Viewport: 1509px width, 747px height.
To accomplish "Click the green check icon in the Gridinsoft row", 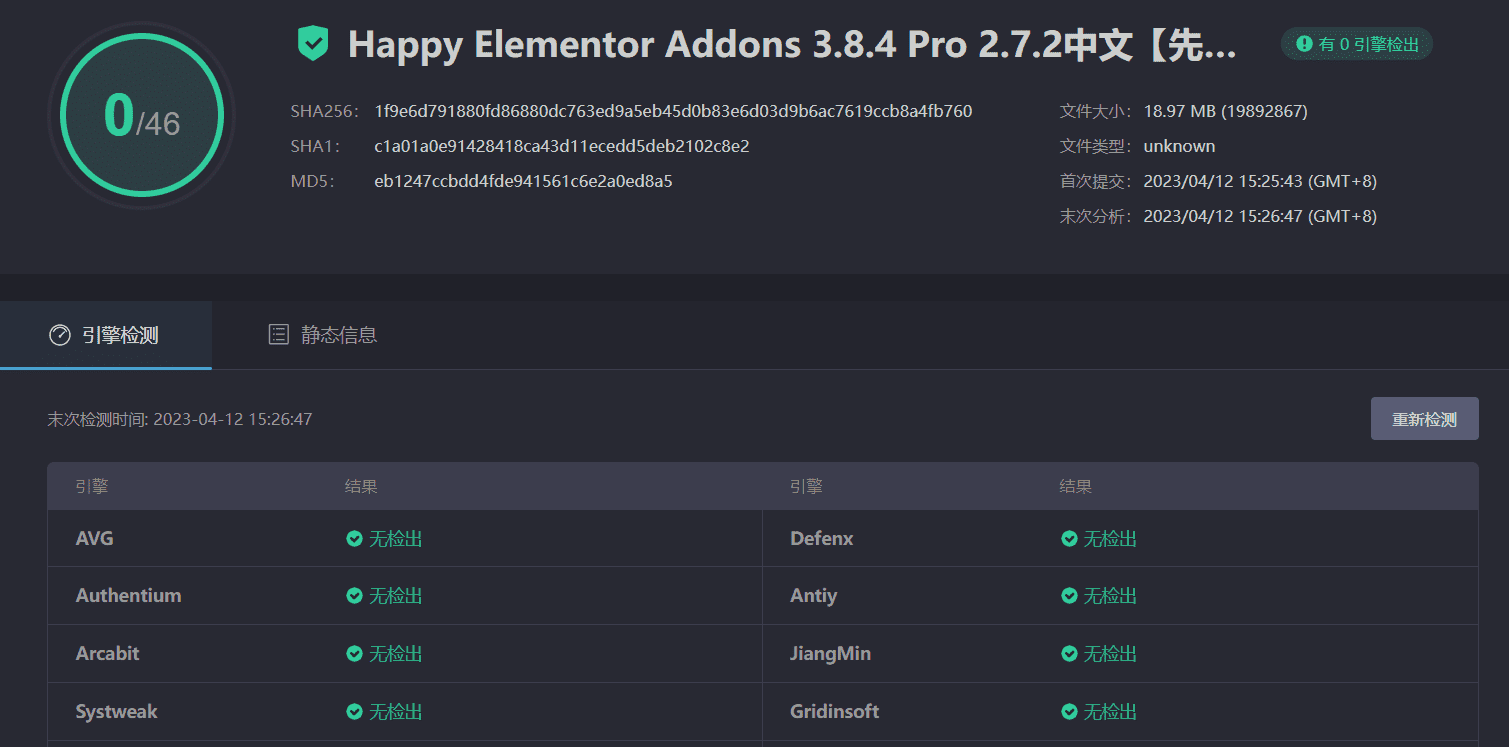I will pos(1069,712).
